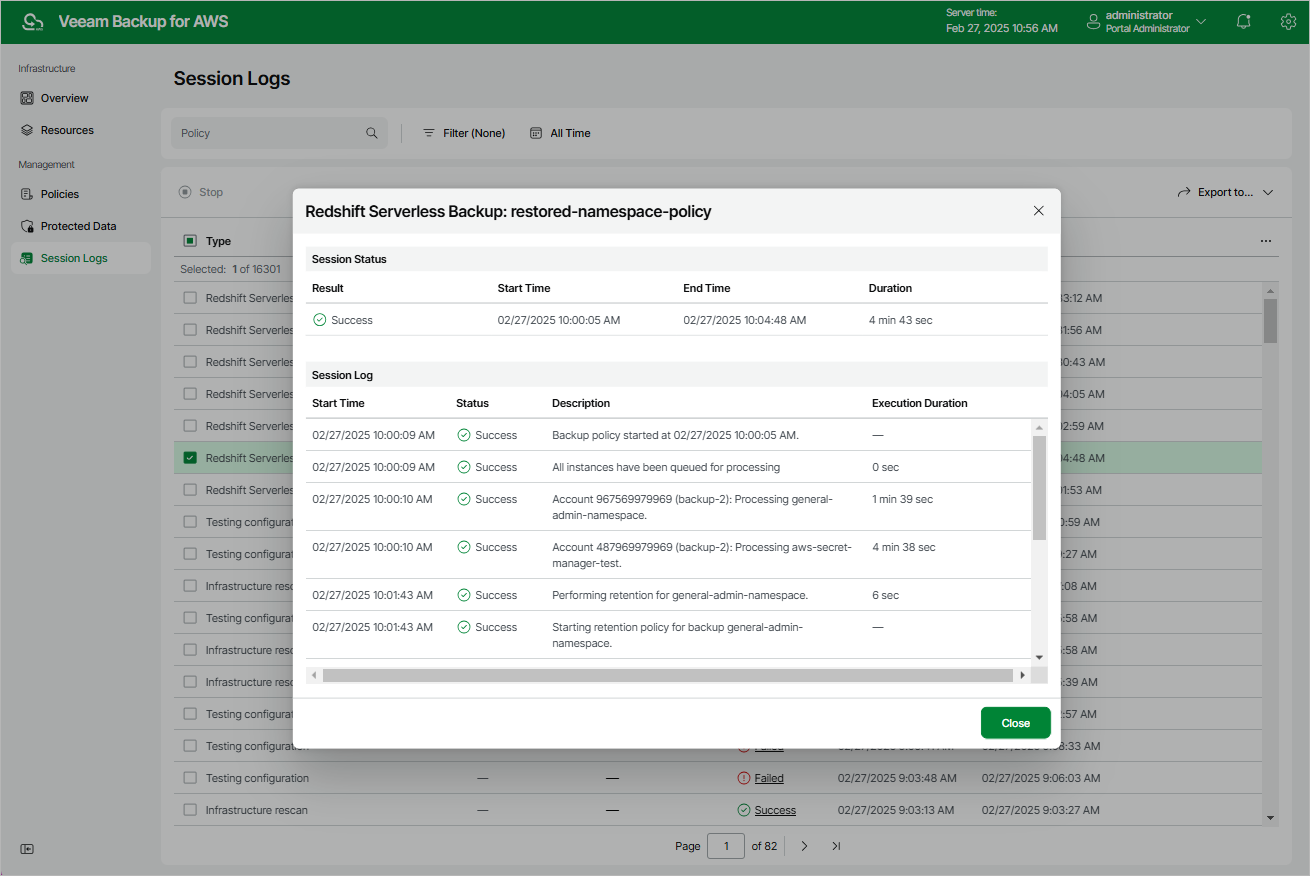Click the Stop button
1310x876 pixels.
tap(201, 192)
